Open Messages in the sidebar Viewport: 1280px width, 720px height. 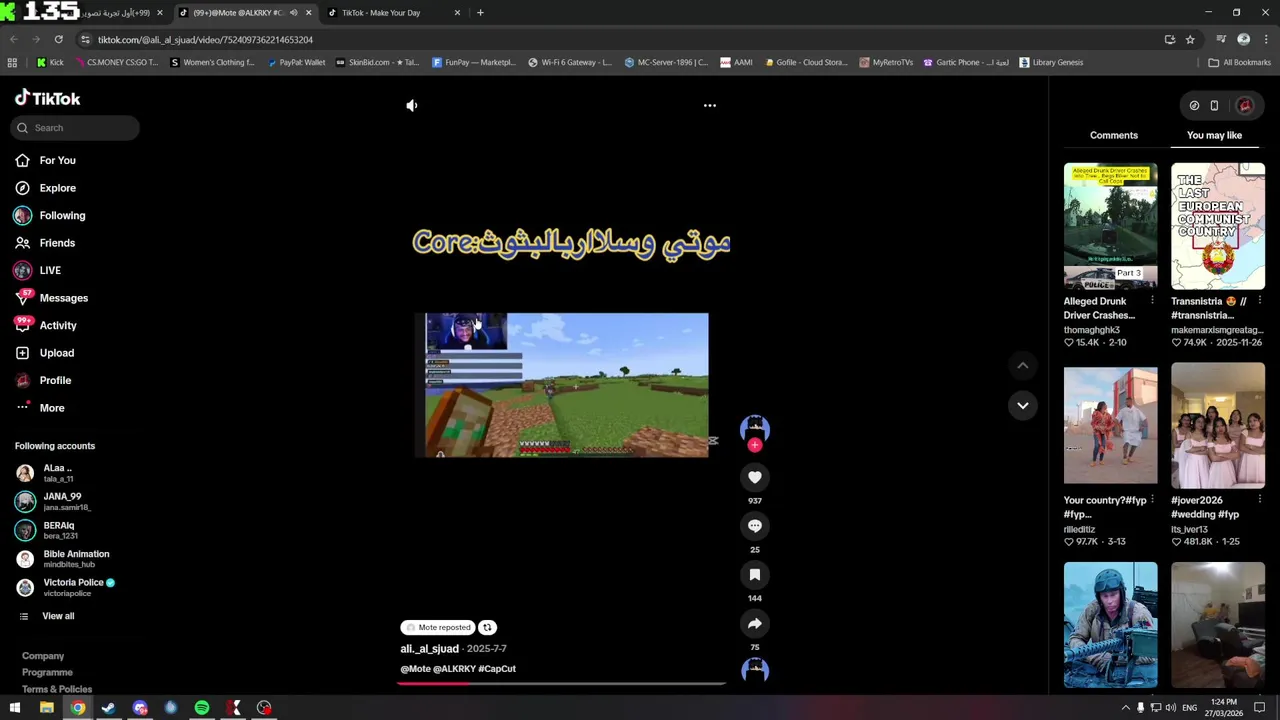pyautogui.click(x=52, y=298)
